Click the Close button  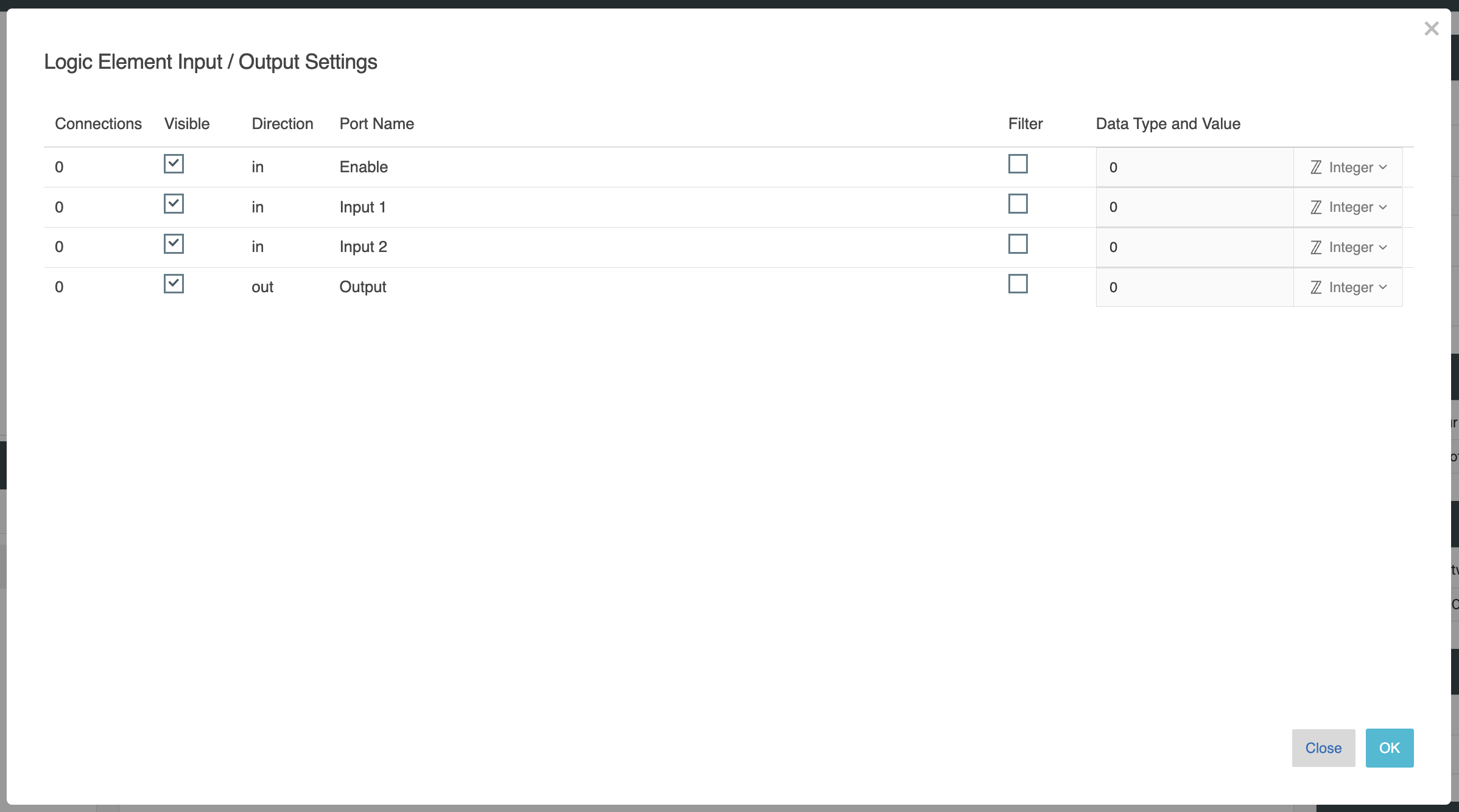(1323, 748)
